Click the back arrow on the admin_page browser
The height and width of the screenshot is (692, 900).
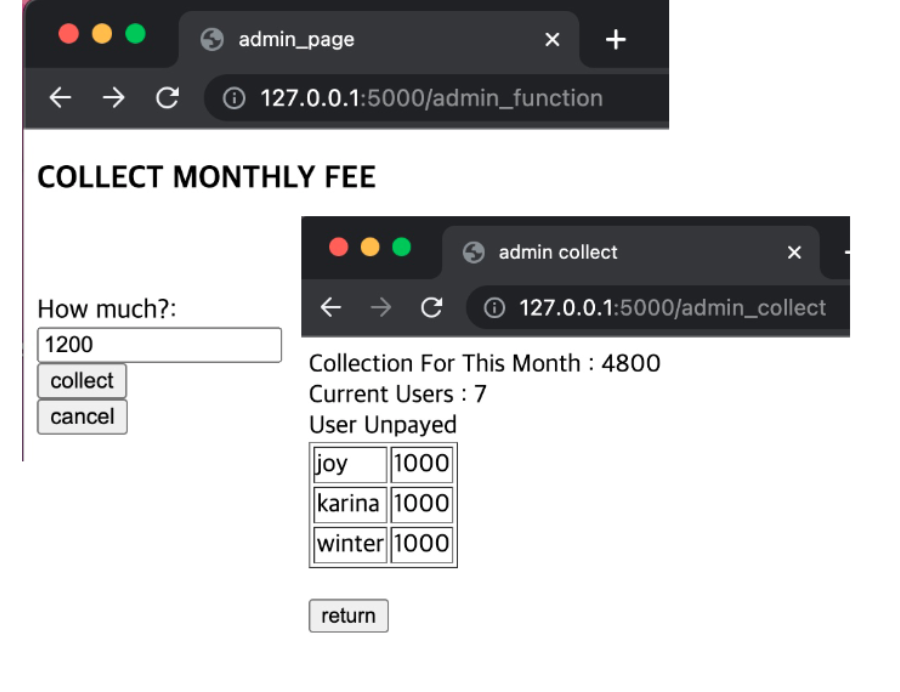(x=59, y=98)
